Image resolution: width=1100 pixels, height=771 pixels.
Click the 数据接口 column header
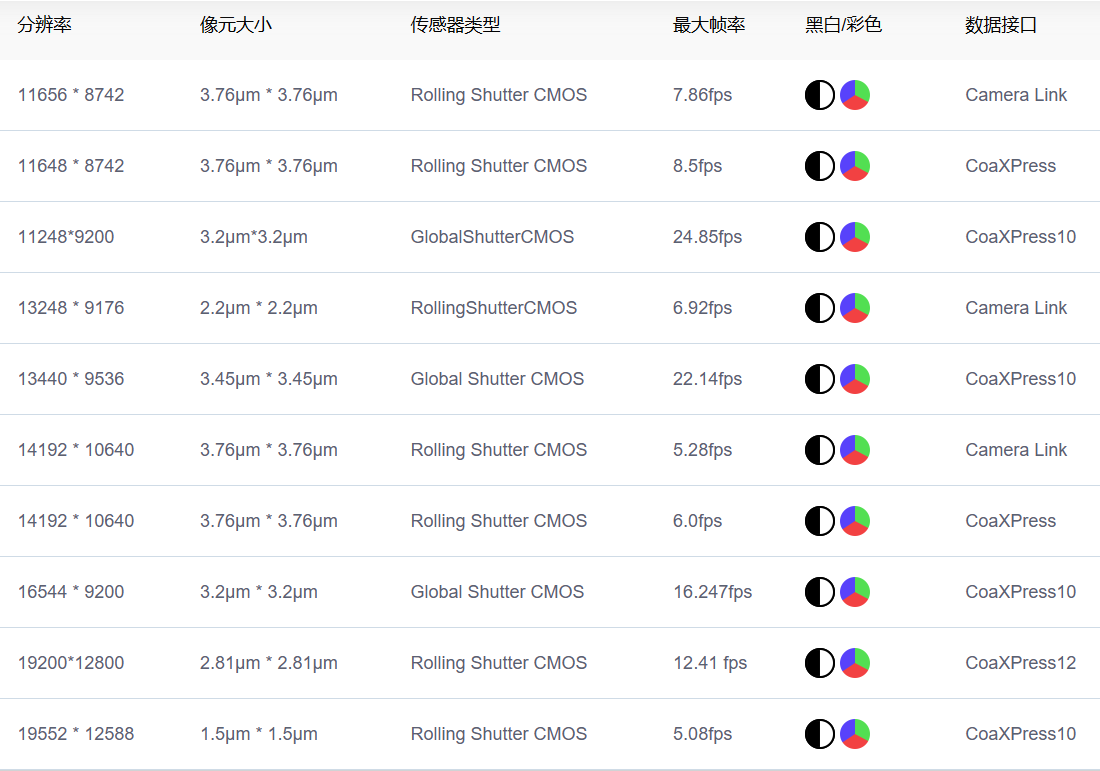(x=1001, y=25)
